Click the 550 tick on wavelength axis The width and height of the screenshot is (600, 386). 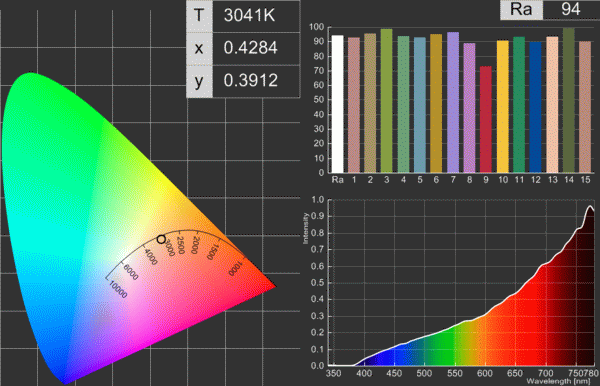click(x=455, y=373)
